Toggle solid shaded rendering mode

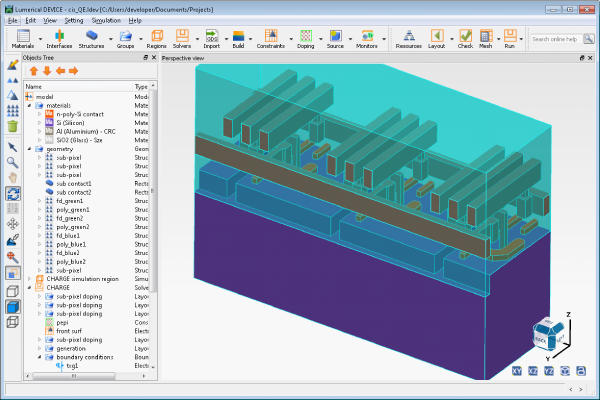pos(13,307)
